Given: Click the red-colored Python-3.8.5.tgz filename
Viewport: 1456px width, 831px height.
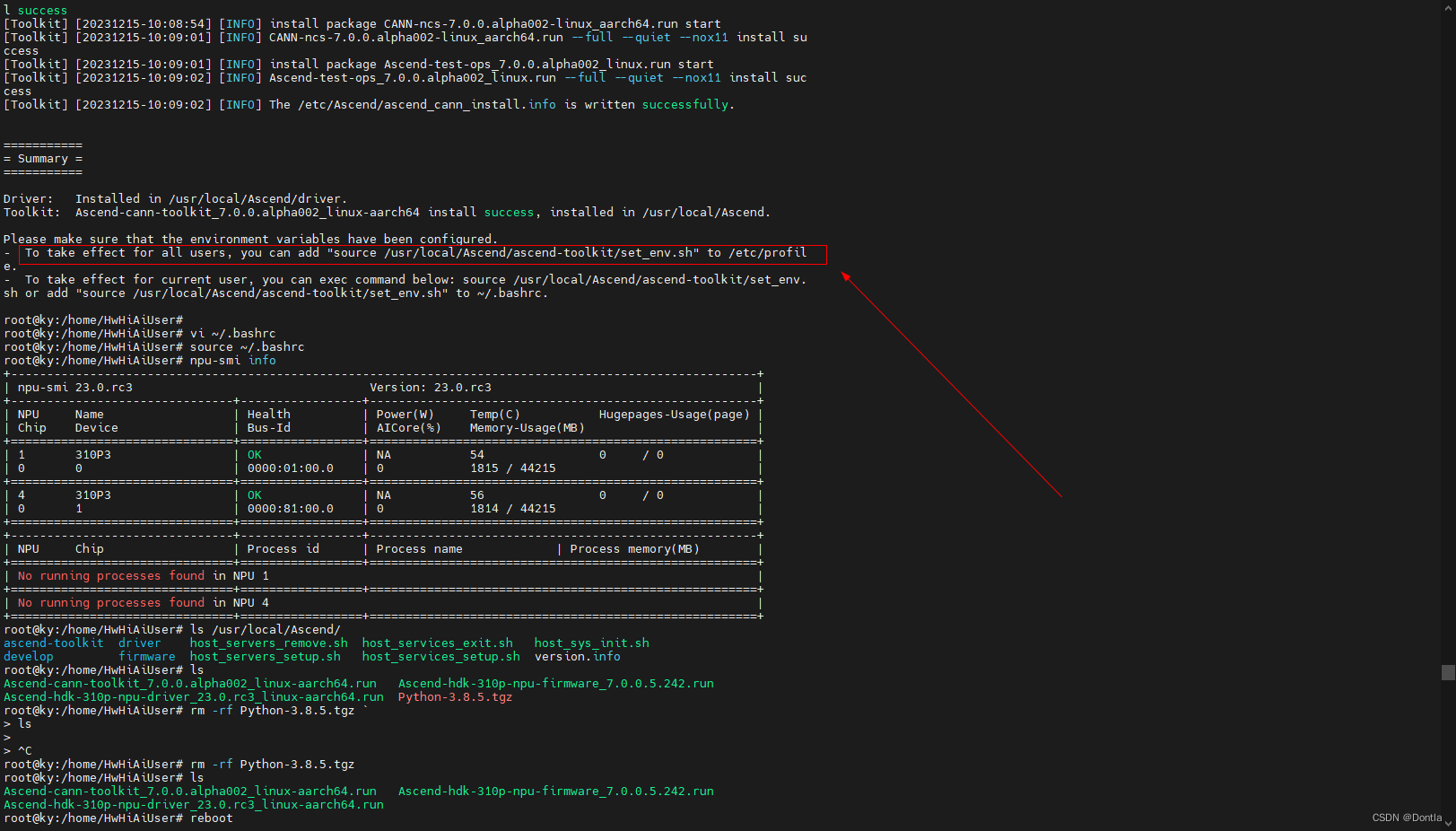Looking at the screenshot, I should (455, 697).
